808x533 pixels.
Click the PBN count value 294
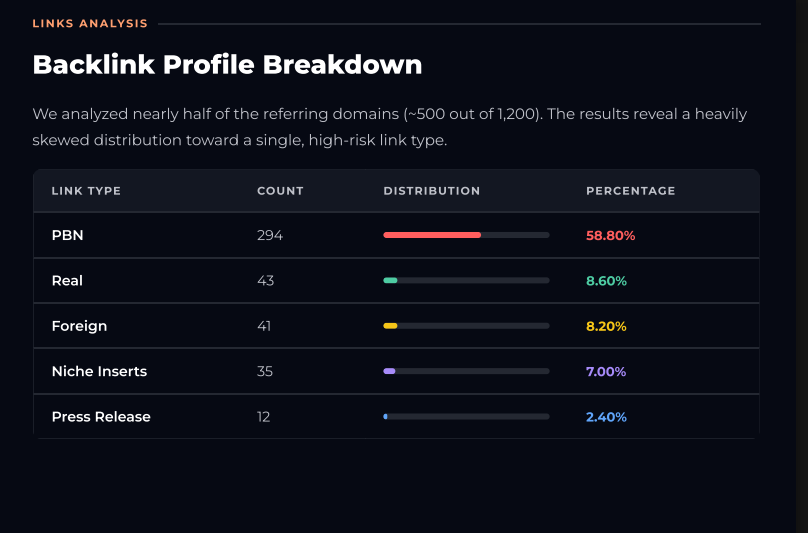[x=270, y=236]
